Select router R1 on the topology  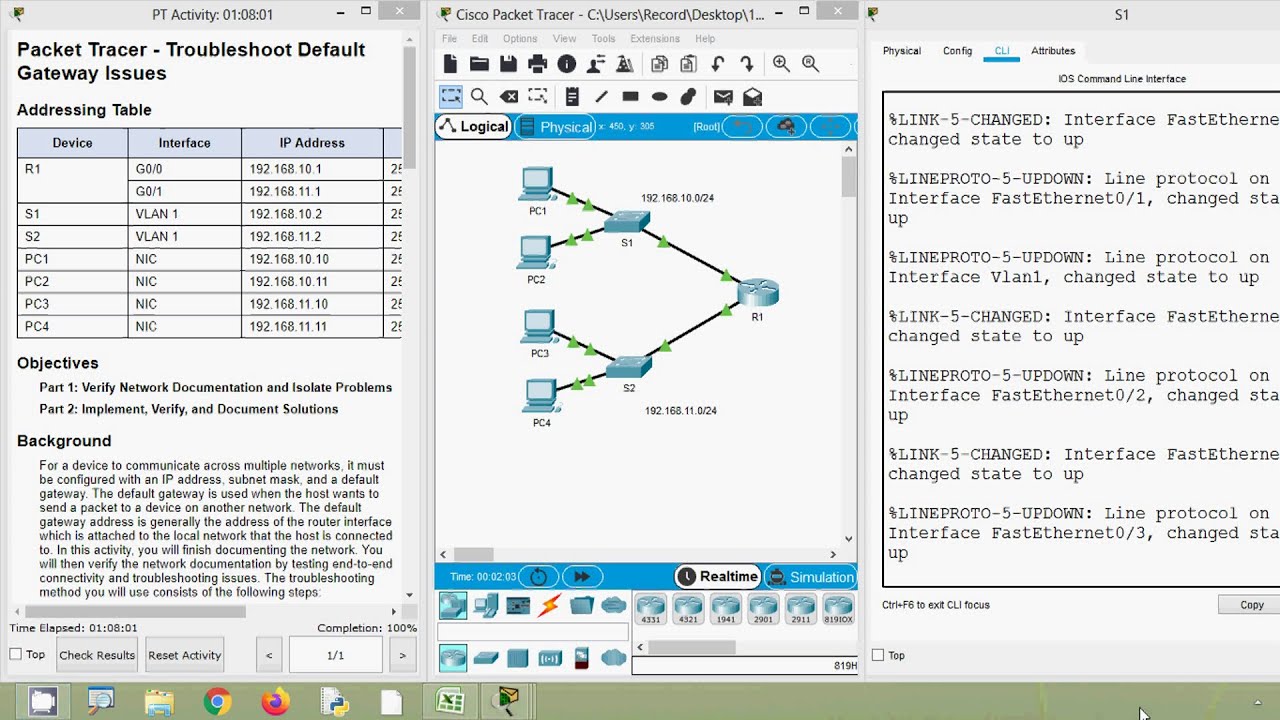pos(758,294)
